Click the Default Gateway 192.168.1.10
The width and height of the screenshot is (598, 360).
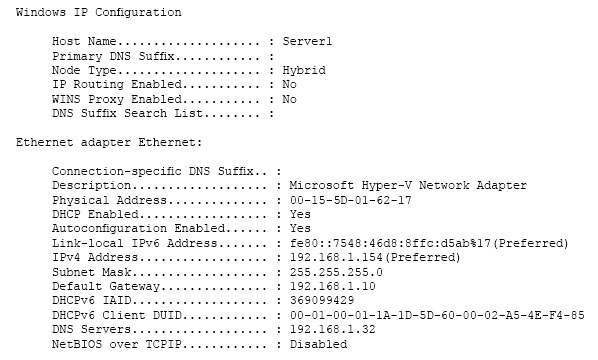tap(333, 286)
